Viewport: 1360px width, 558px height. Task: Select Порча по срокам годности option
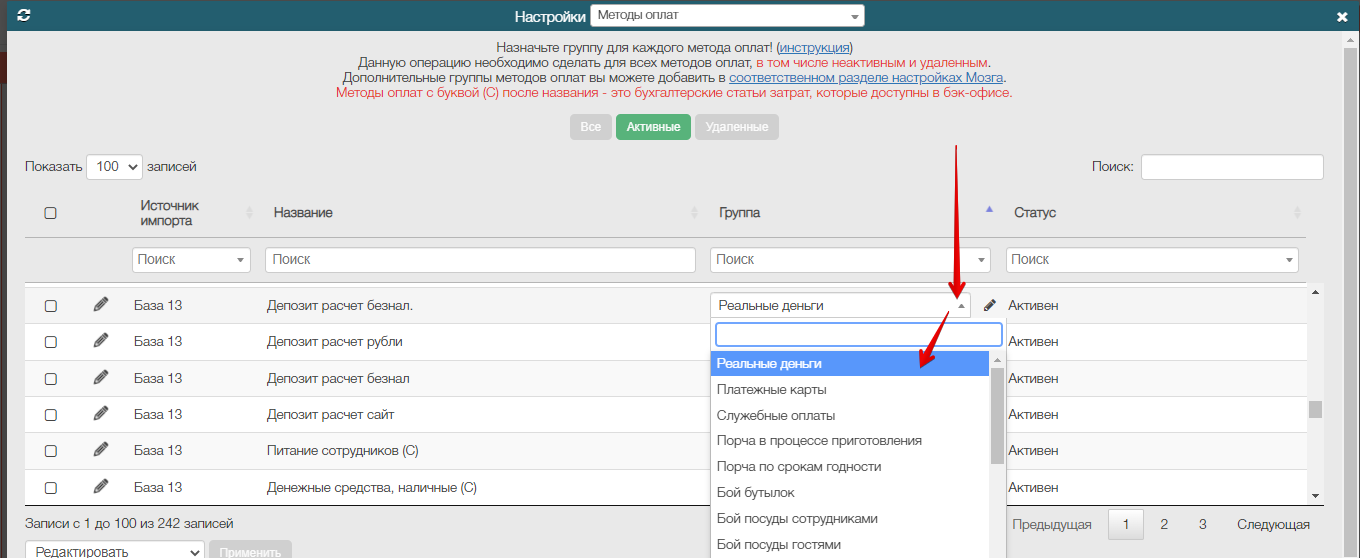coord(850,466)
